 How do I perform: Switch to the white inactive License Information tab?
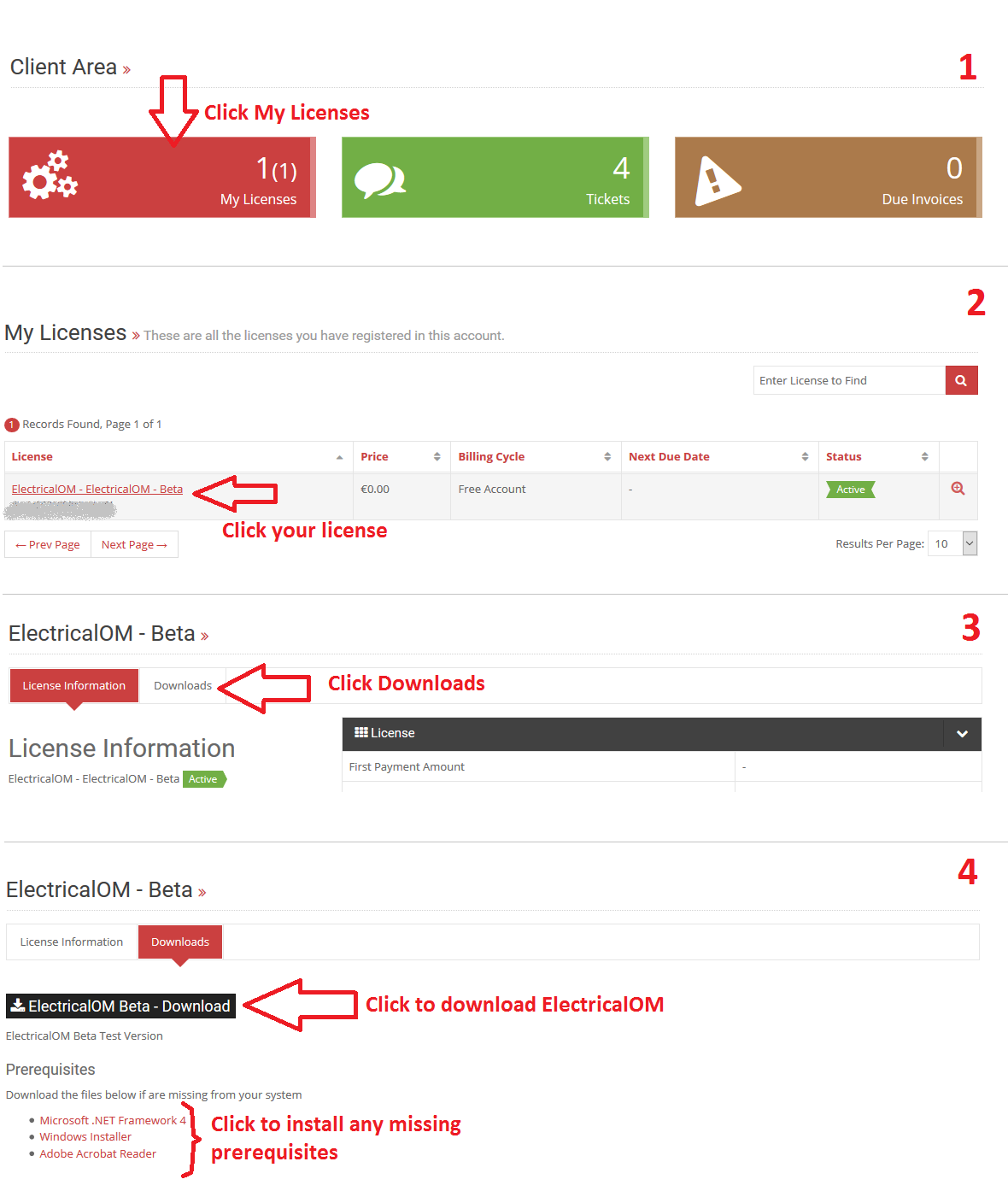coord(72,942)
